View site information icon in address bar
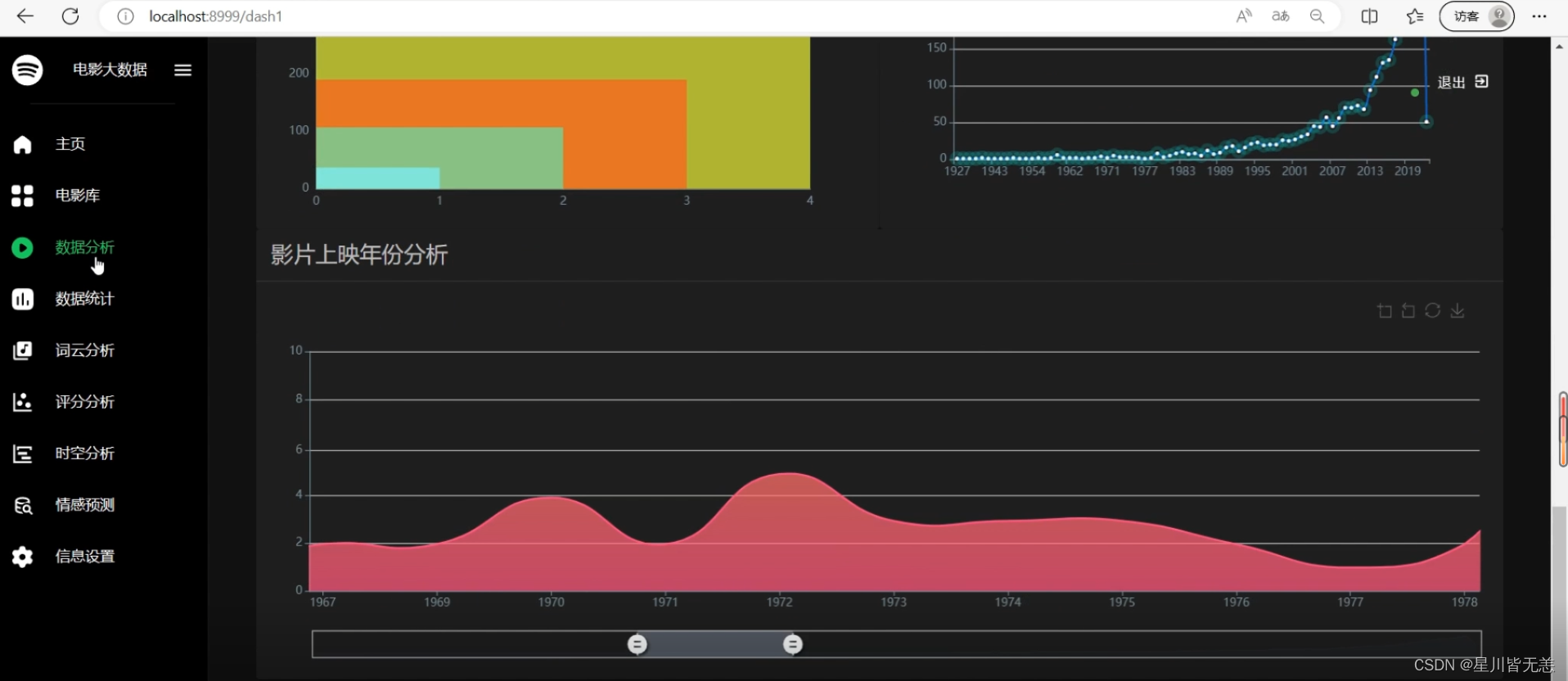The height and width of the screenshot is (681, 1568). tap(125, 16)
